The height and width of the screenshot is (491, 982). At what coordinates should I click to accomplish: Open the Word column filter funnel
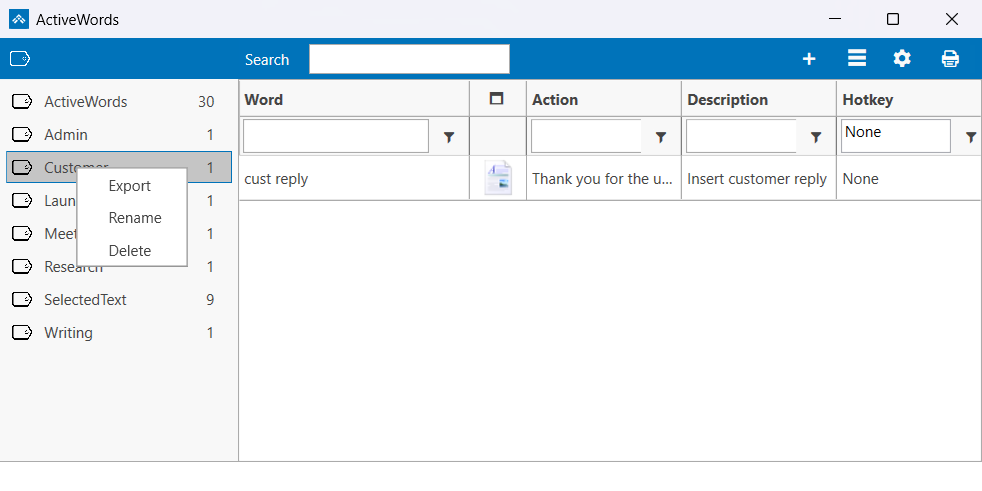point(448,137)
